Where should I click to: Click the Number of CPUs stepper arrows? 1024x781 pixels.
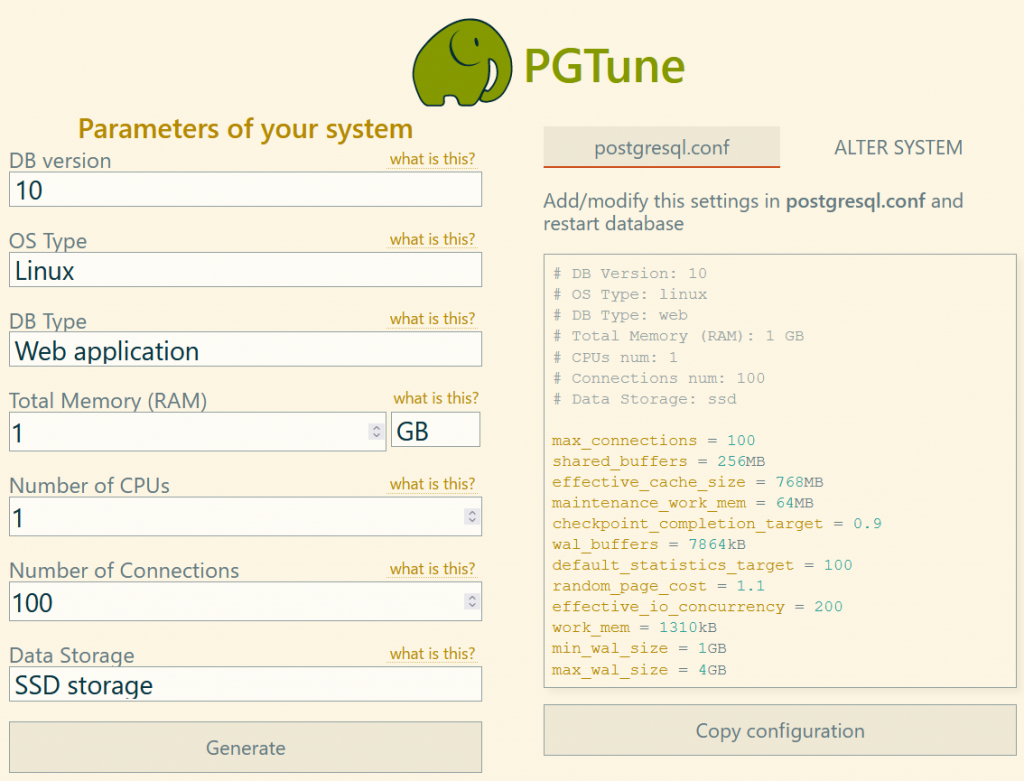(x=471, y=517)
